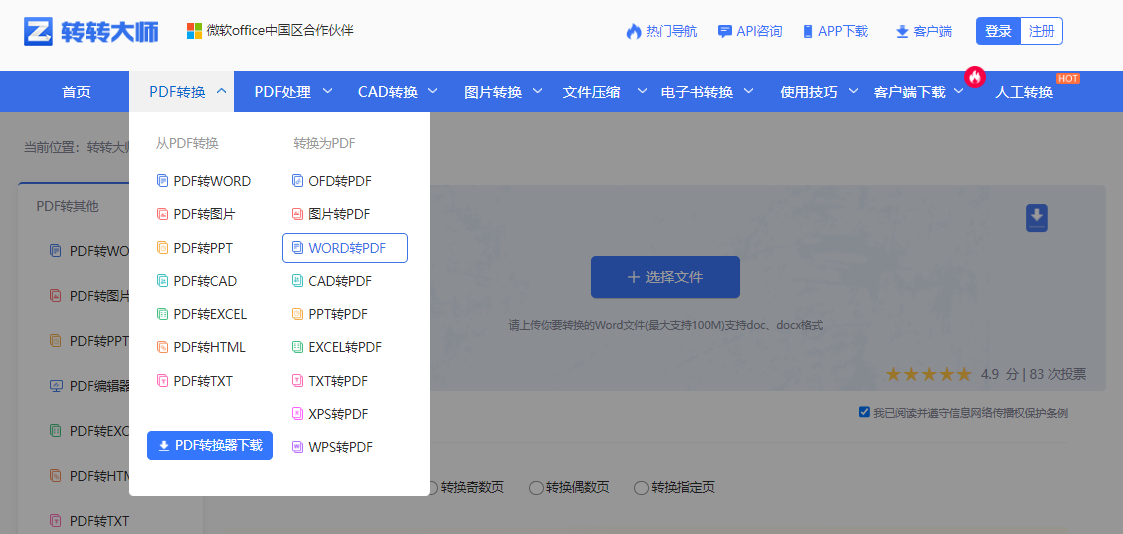
Task: Click the PDF转HTML icon in the dropdown menu
Action: pyautogui.click(x=163, y=347)
